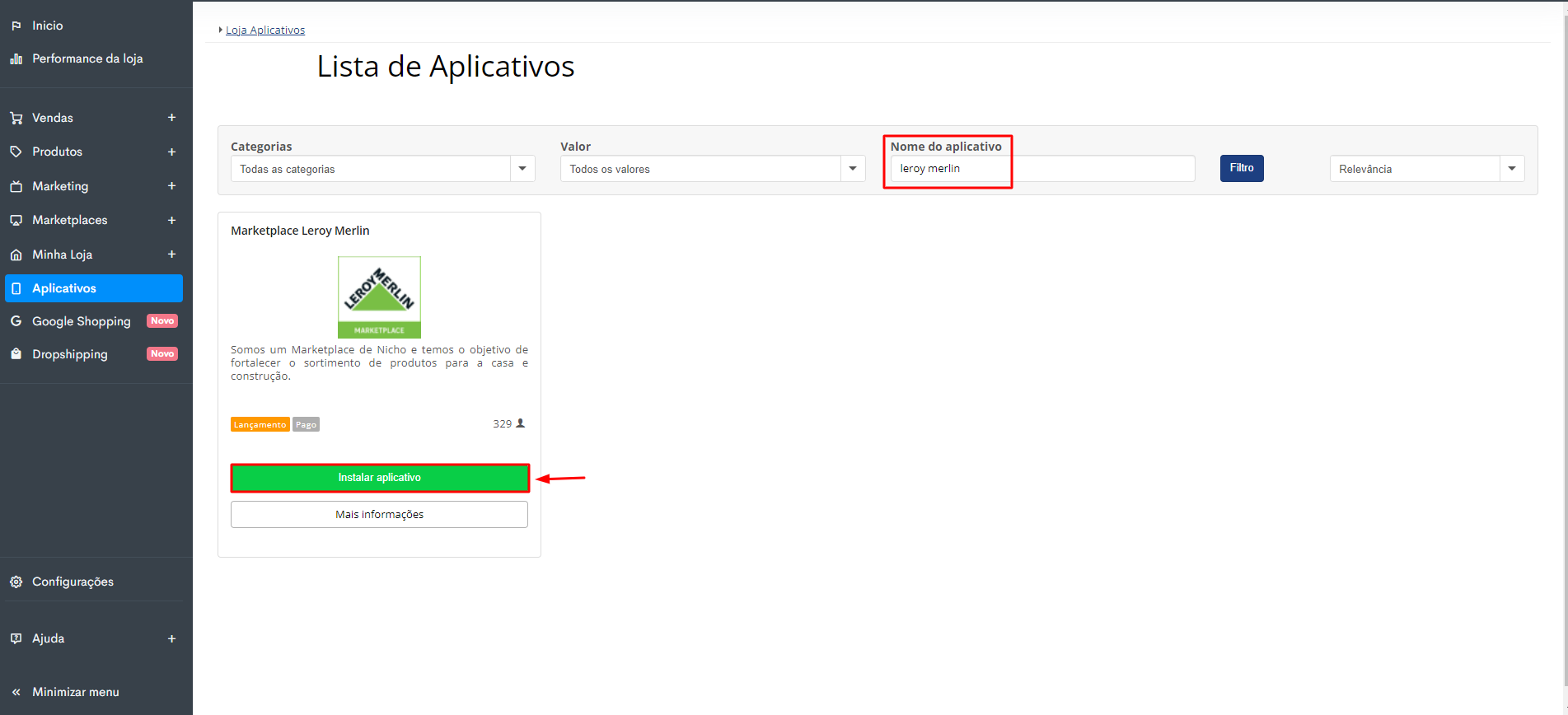Click the Filtro button
Screen dimensions: 1568x715
[x=1242, y=168]
